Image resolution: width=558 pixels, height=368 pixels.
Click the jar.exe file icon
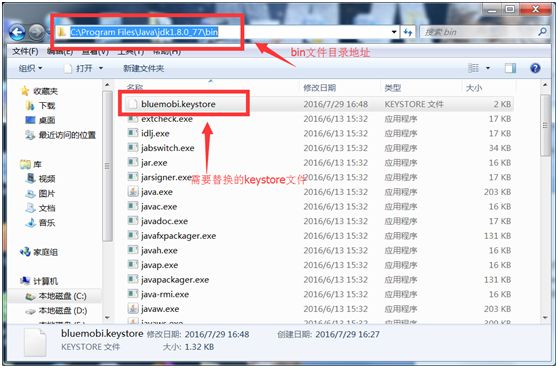[x=133, y=162]
